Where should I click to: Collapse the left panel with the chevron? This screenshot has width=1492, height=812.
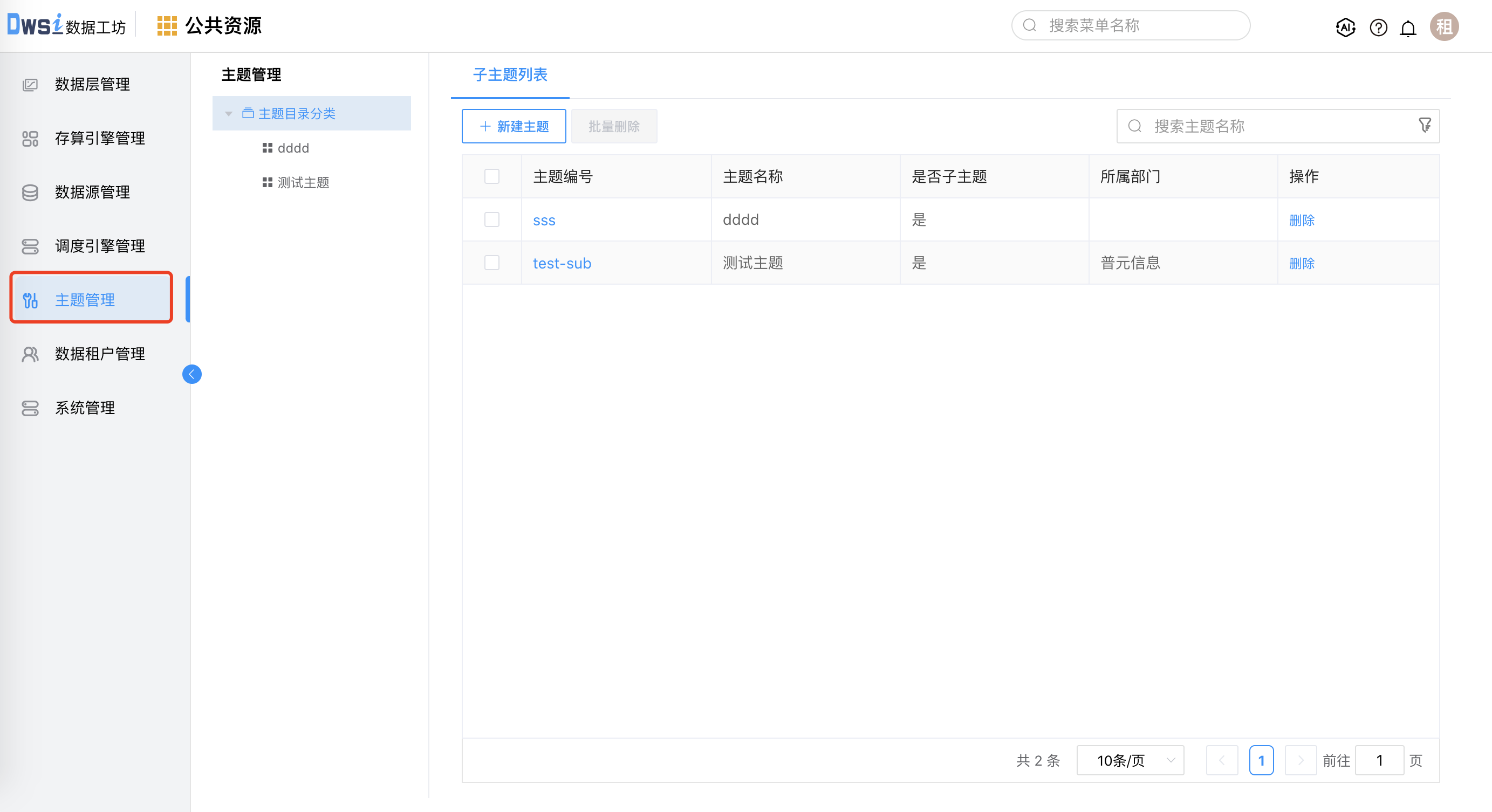(191, 374)
